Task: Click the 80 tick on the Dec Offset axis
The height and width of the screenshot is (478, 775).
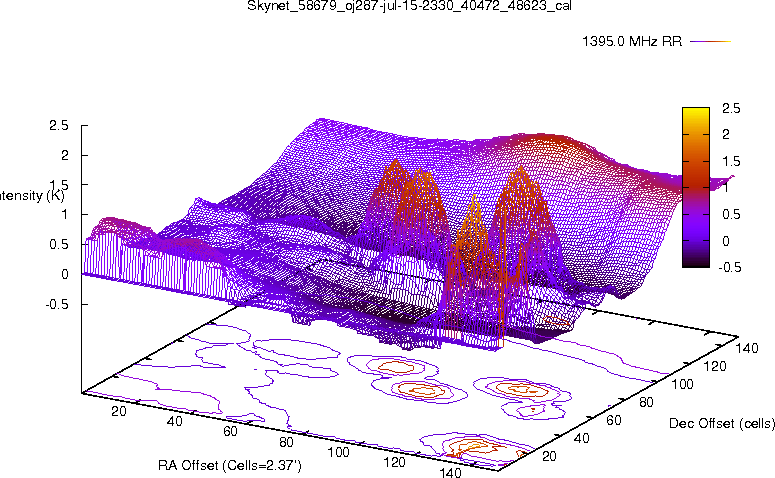Action: [646, 402]
